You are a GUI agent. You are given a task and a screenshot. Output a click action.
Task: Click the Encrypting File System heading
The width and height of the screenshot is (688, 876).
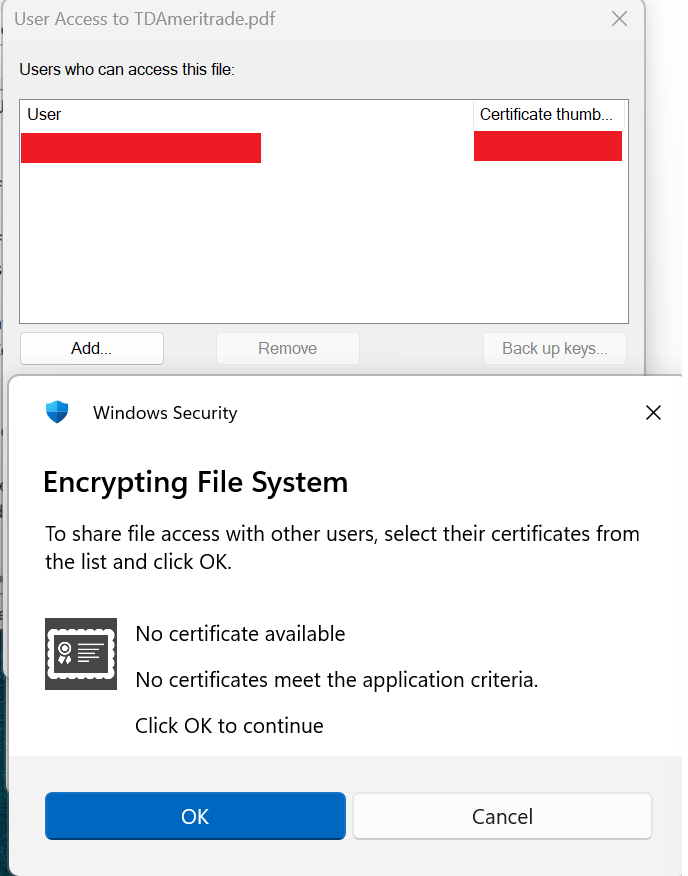point(196,482)
